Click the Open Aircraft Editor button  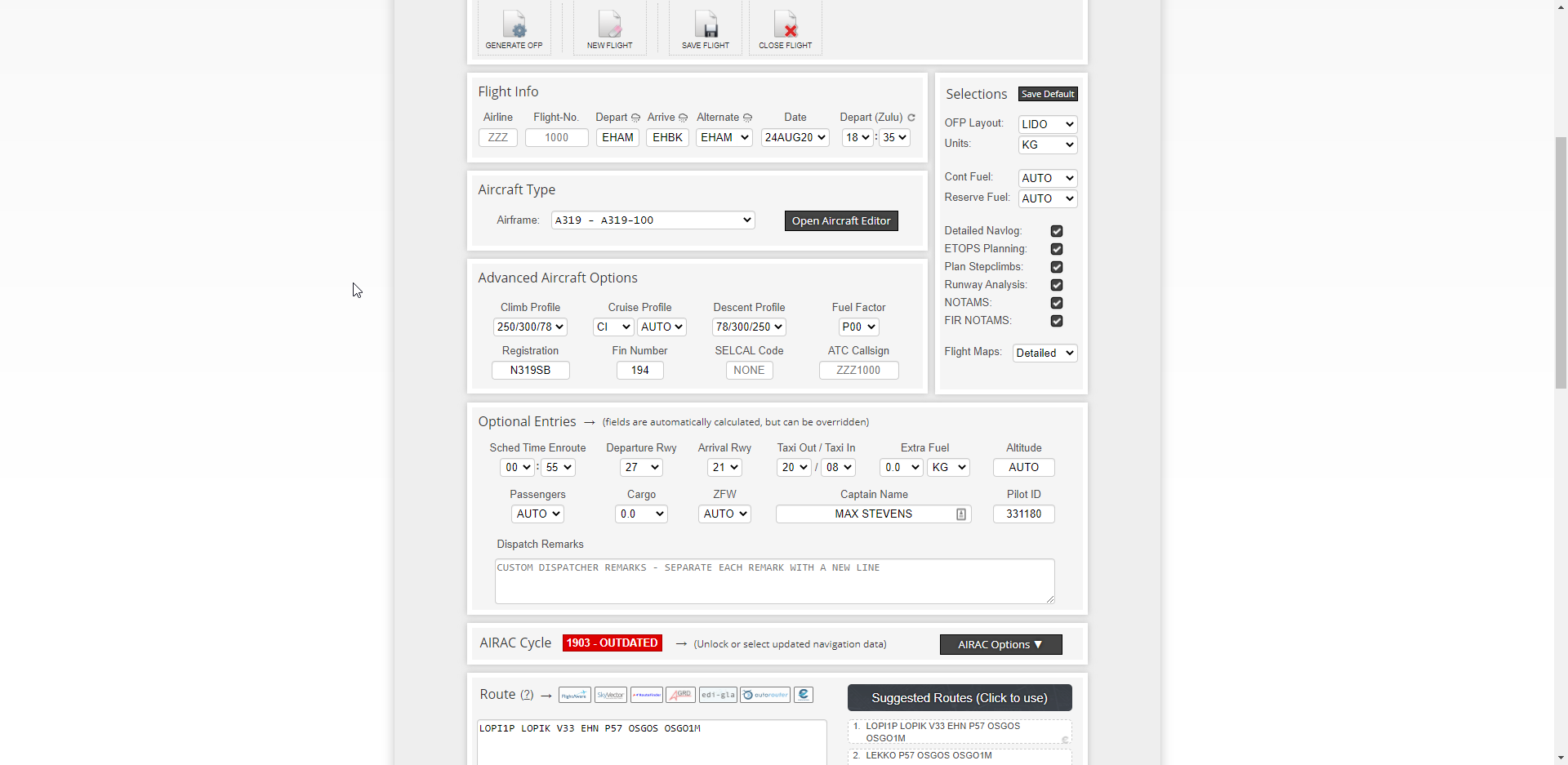point(840,221)
